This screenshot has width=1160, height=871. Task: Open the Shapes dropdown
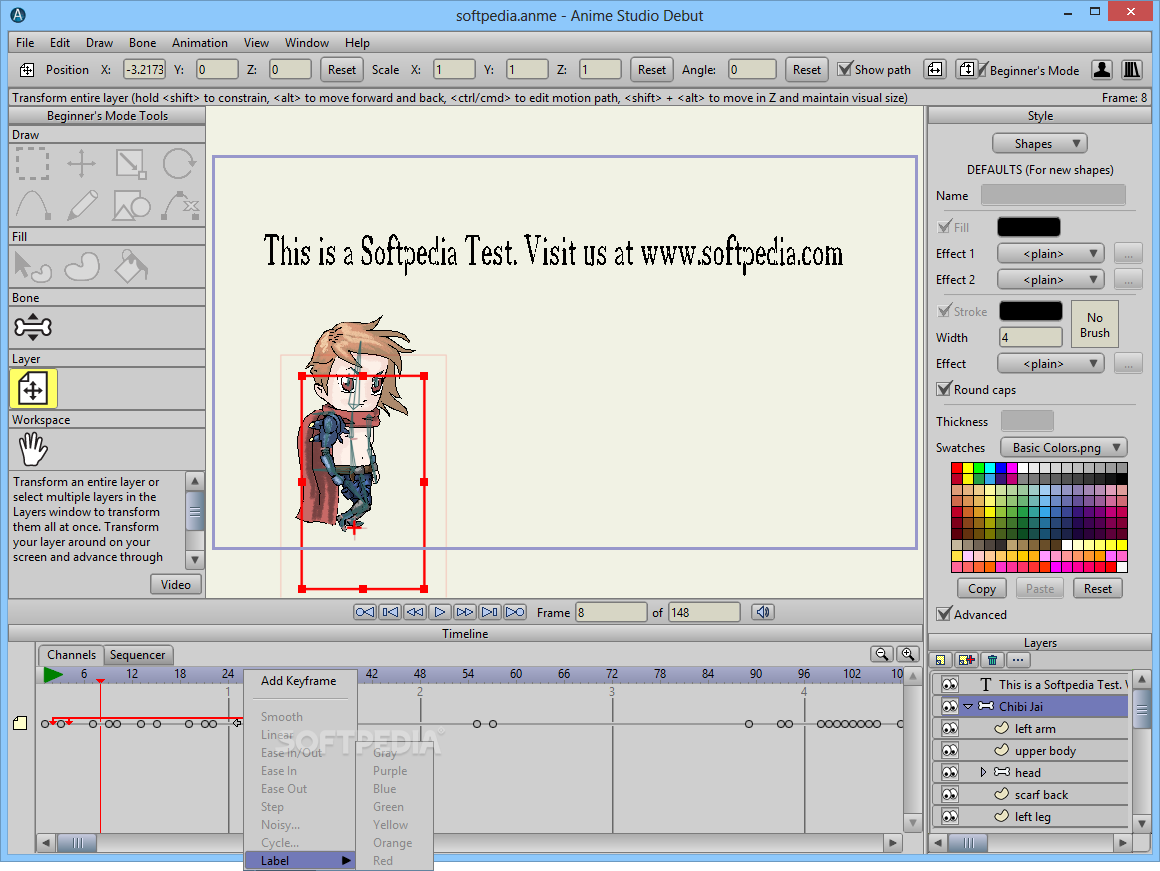(x=1039, y=144)
